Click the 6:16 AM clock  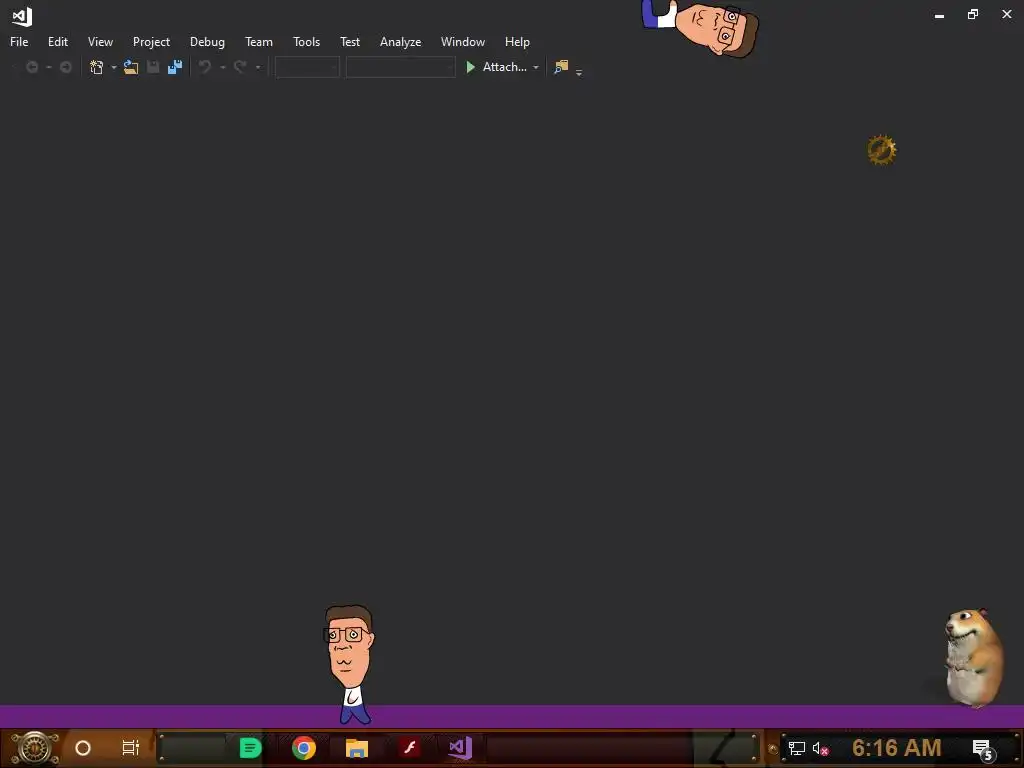pos(896,748)
